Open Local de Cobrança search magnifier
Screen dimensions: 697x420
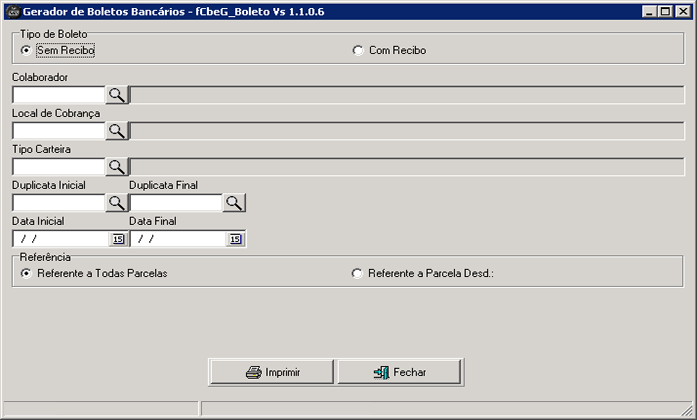coord(117,131)
